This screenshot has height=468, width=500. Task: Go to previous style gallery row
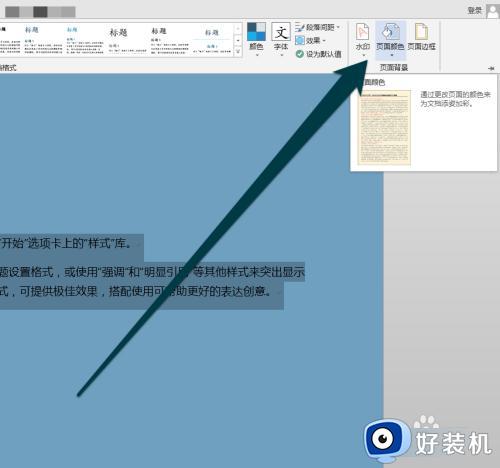point(238,29)
